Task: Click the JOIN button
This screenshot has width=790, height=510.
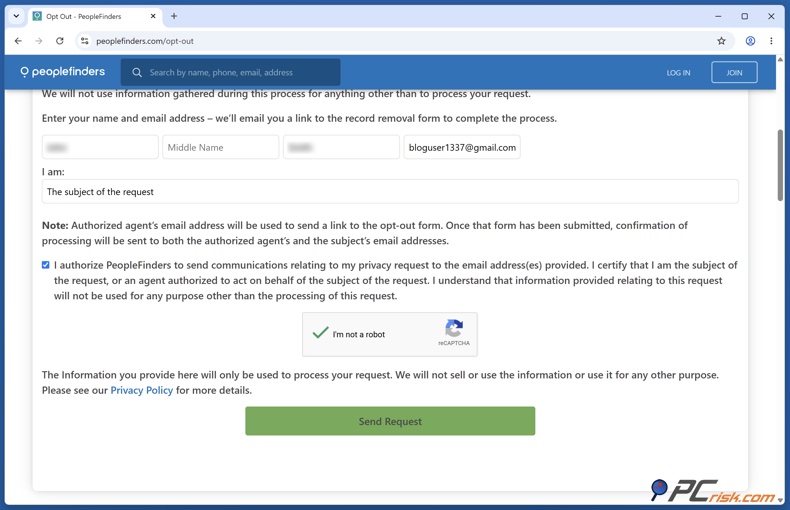Action: (x=734, y=73)
